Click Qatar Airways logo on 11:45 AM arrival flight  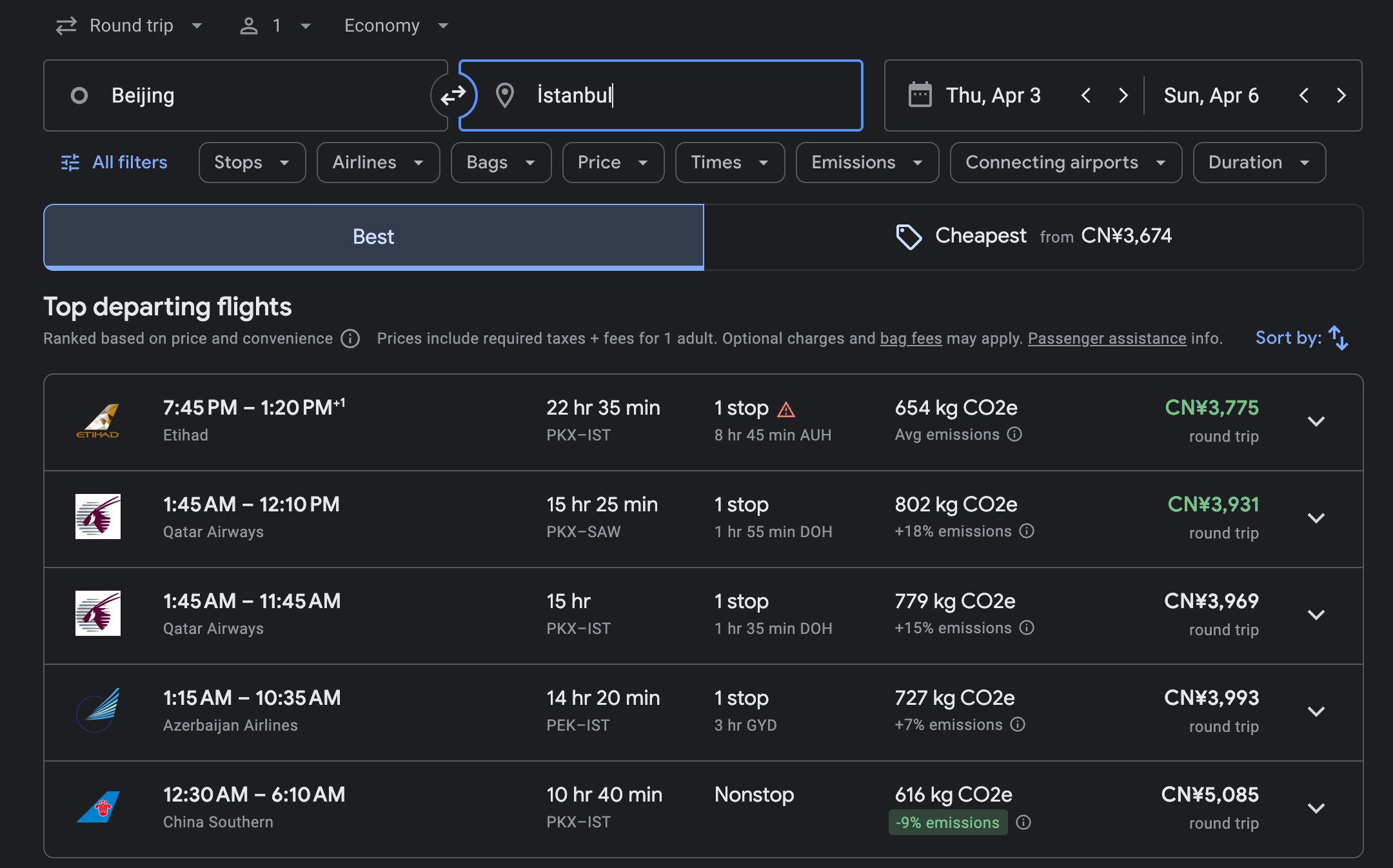pos(98,613)
